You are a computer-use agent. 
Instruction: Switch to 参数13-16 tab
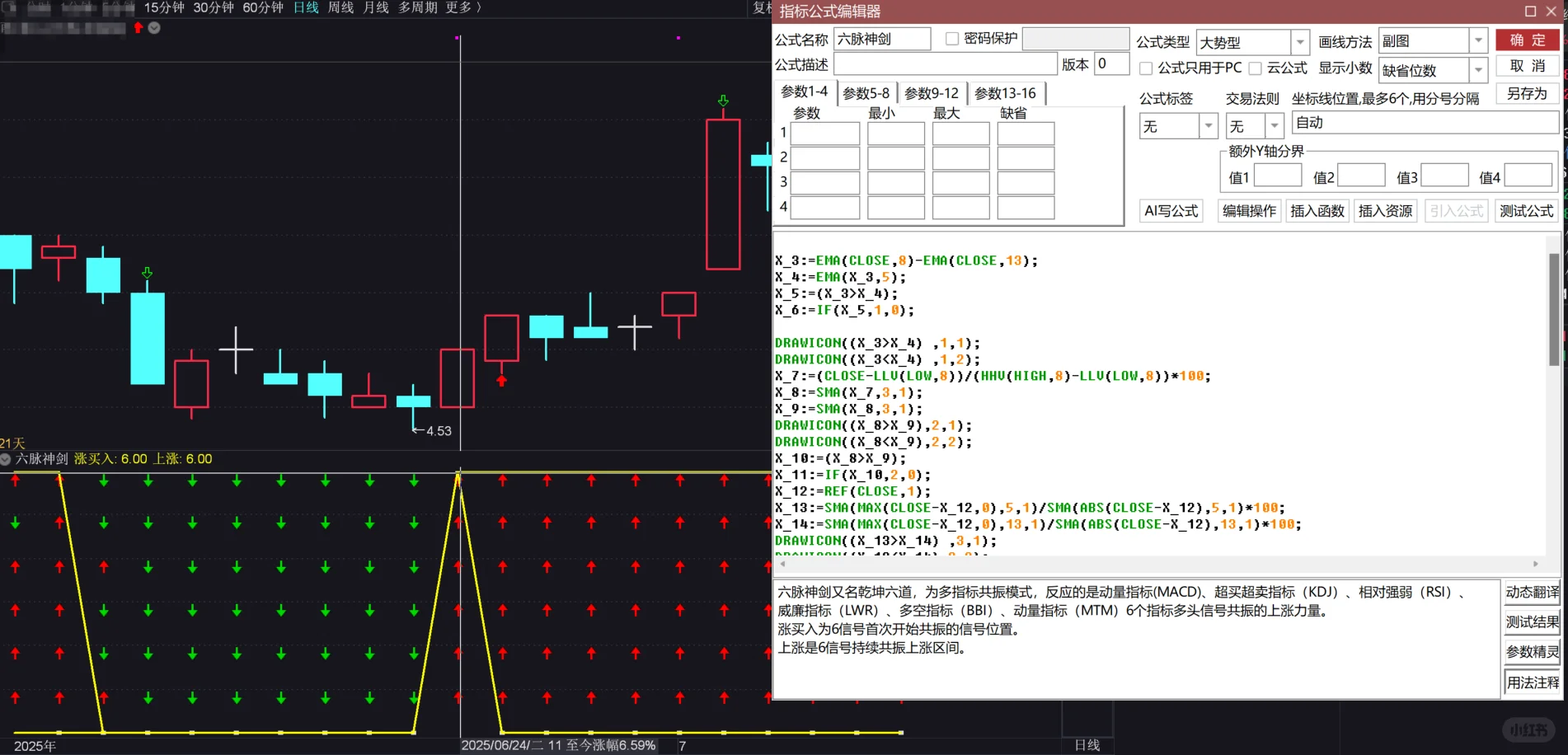click(x=1005, y=93)
